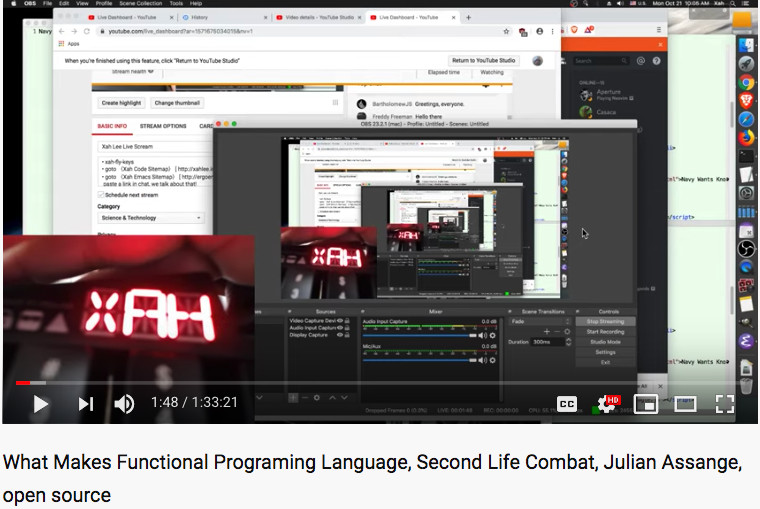Click Stop Streaming in OBS controls
Image resolution: width=760 pixels, height=509 pixels.
(x=605, y=321)
